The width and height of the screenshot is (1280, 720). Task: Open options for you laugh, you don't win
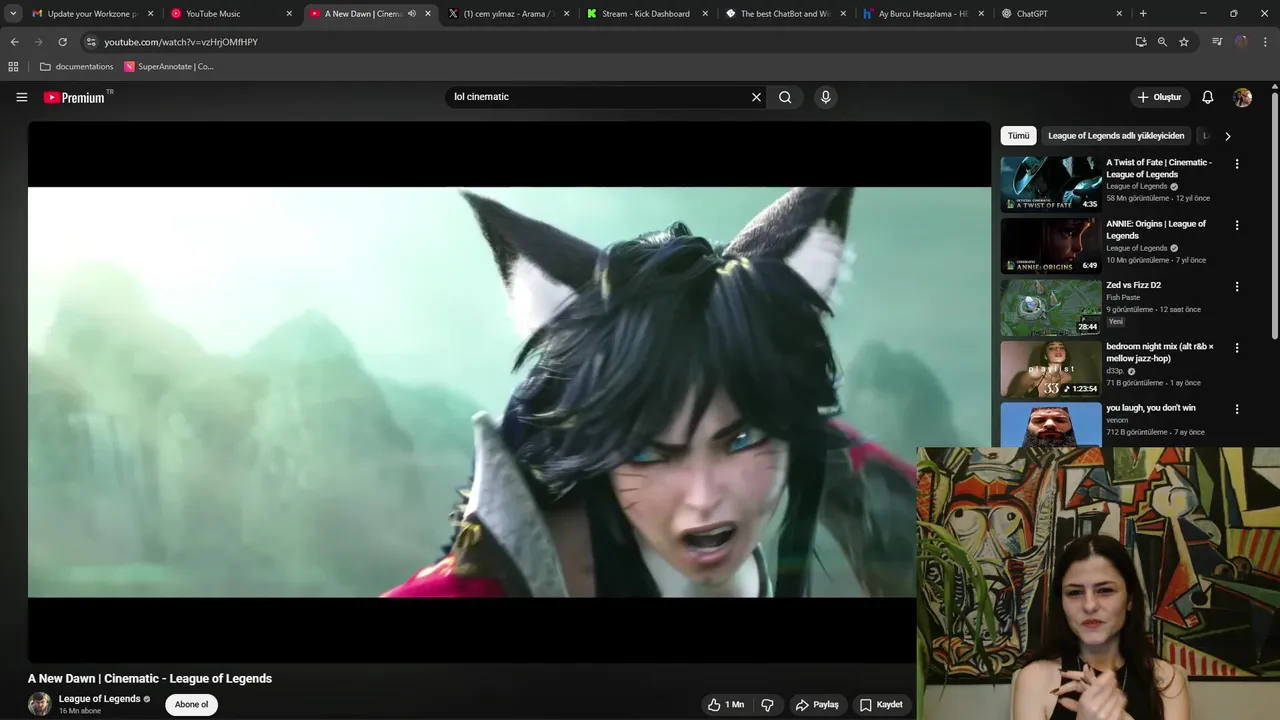click(x=1236, y=409)
